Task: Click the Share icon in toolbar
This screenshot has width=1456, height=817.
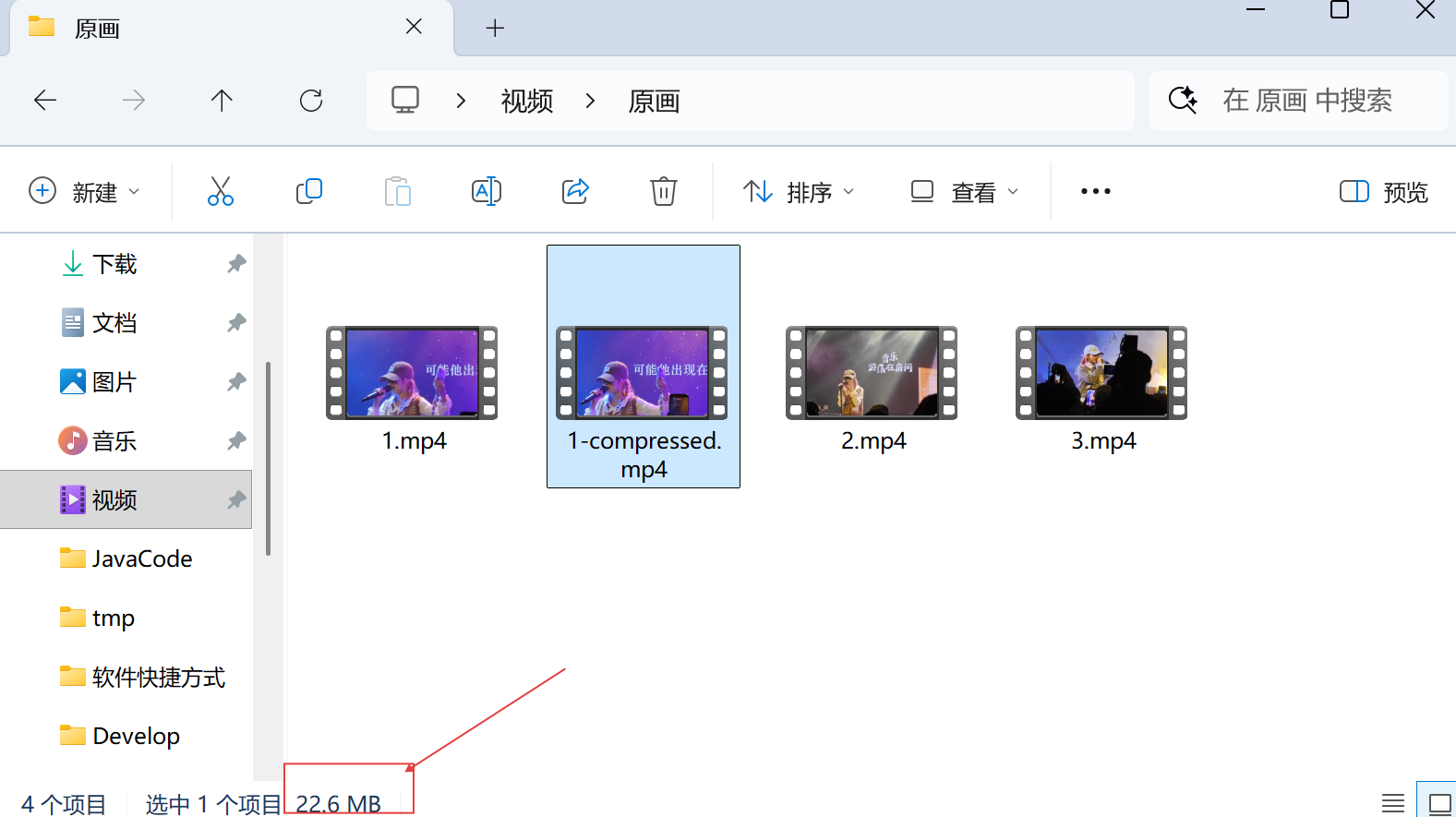Action: click(575, 191)
